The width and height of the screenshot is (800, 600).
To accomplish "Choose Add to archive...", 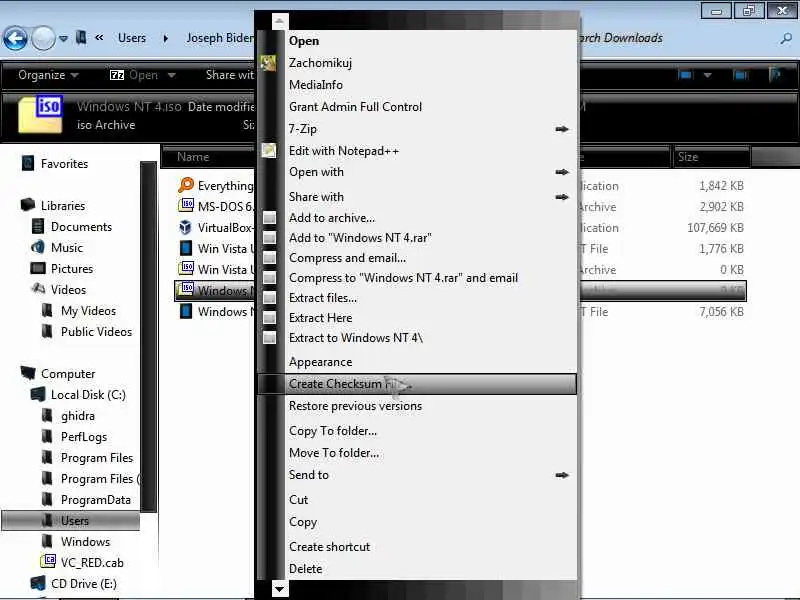I will tap(418, 218).
